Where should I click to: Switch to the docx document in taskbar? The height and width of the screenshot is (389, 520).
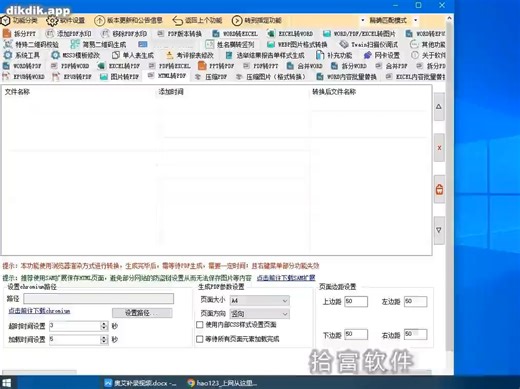tap(140, 383)
